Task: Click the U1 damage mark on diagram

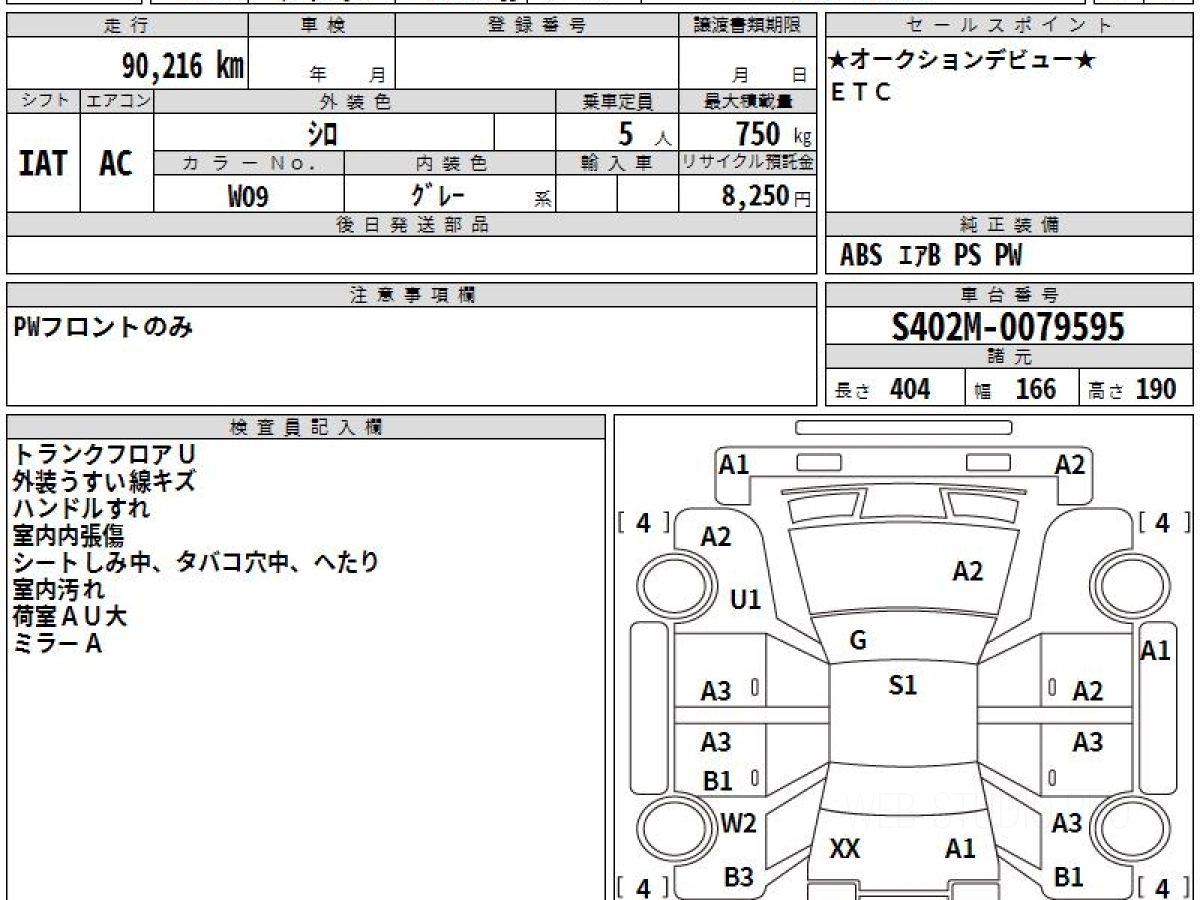Action: click(x=745, y=599)
